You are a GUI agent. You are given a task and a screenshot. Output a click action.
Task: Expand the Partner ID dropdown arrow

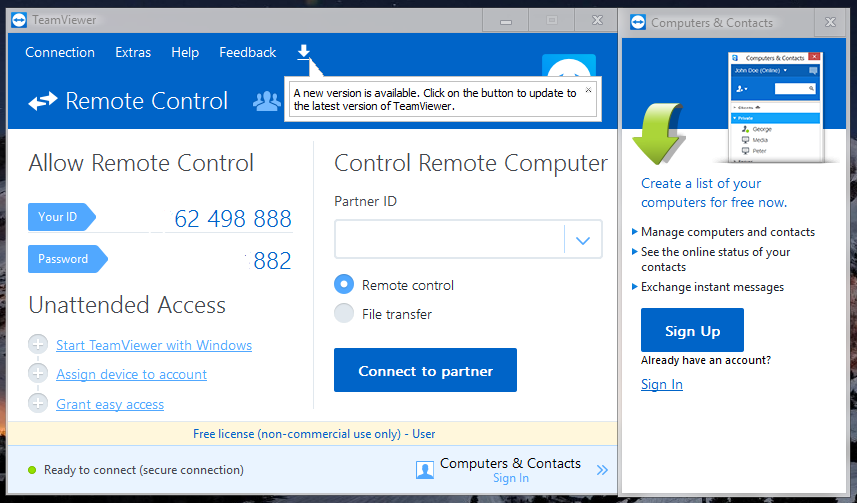[x=583, y=239]
